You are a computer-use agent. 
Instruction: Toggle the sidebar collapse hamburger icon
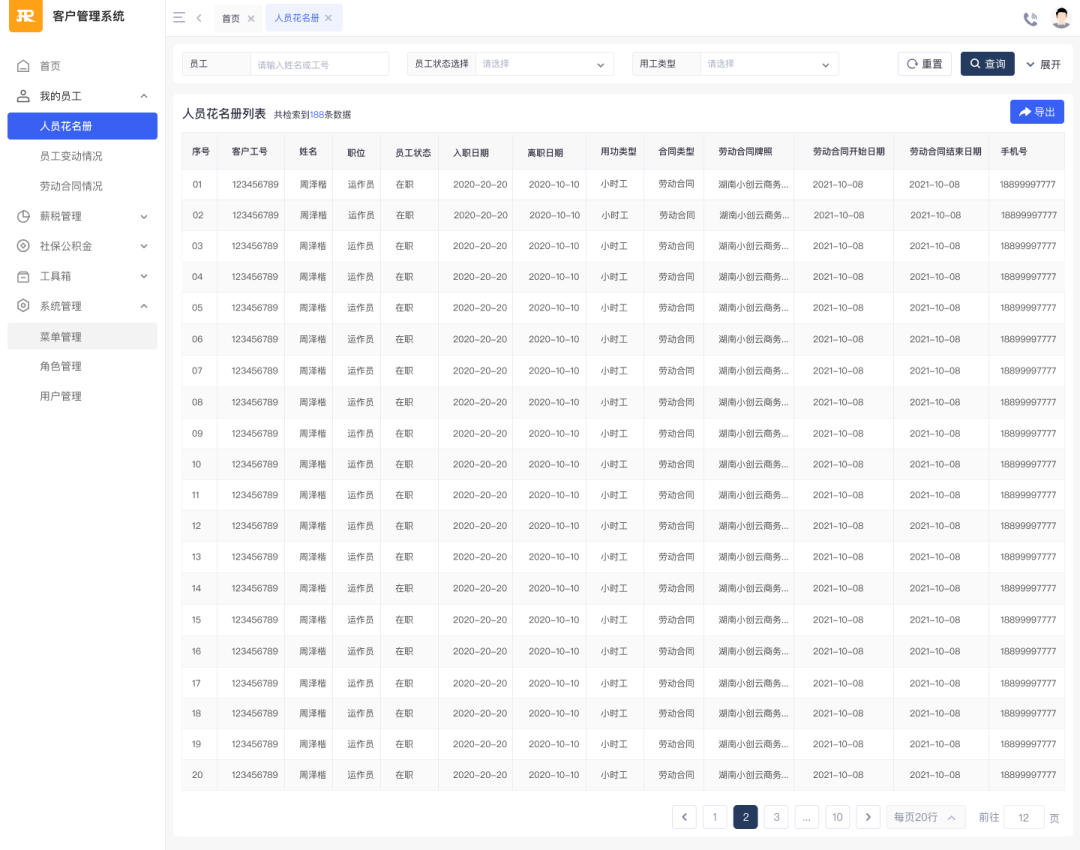pos(179,18)
